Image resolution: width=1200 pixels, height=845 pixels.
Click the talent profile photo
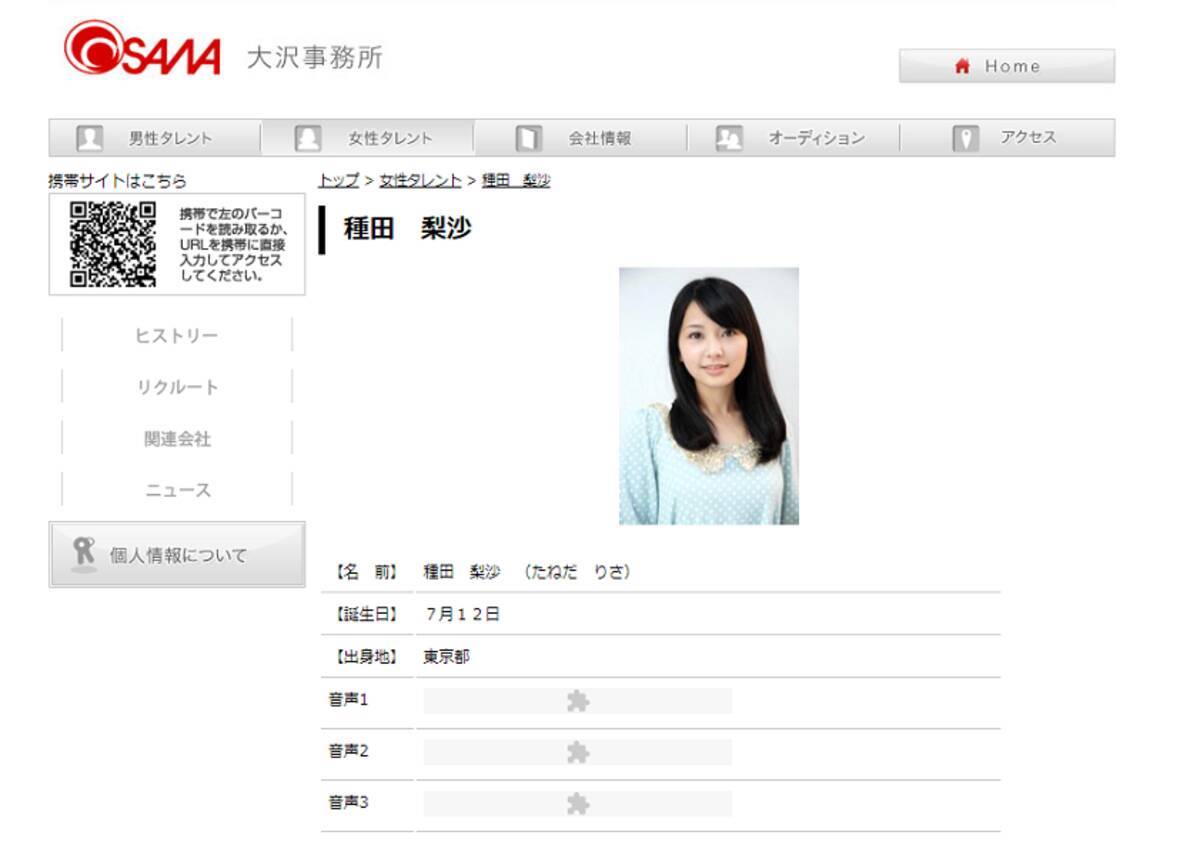[709, 396]
